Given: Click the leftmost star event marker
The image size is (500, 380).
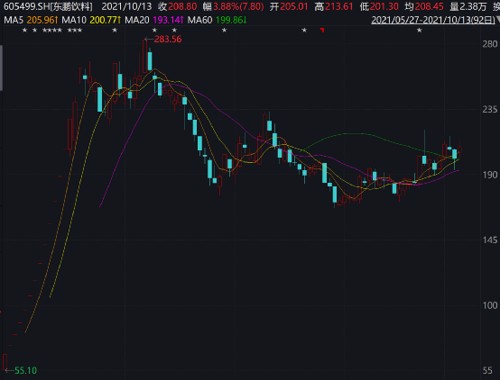Looking at the screenshot, I should [x=24, y=30].
